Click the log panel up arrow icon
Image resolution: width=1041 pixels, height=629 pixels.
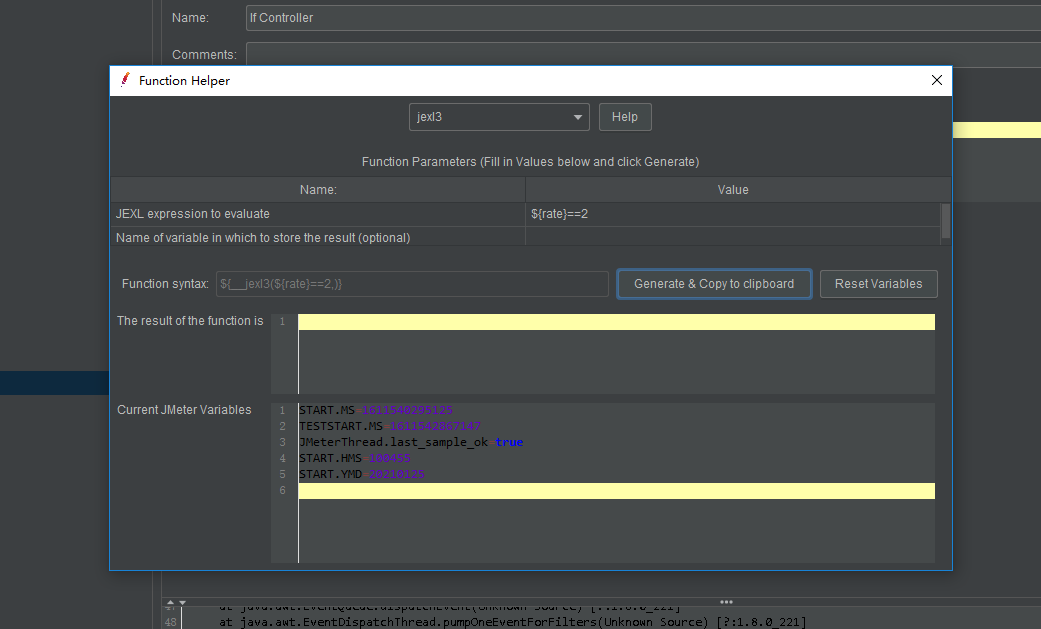pos(171,602)
